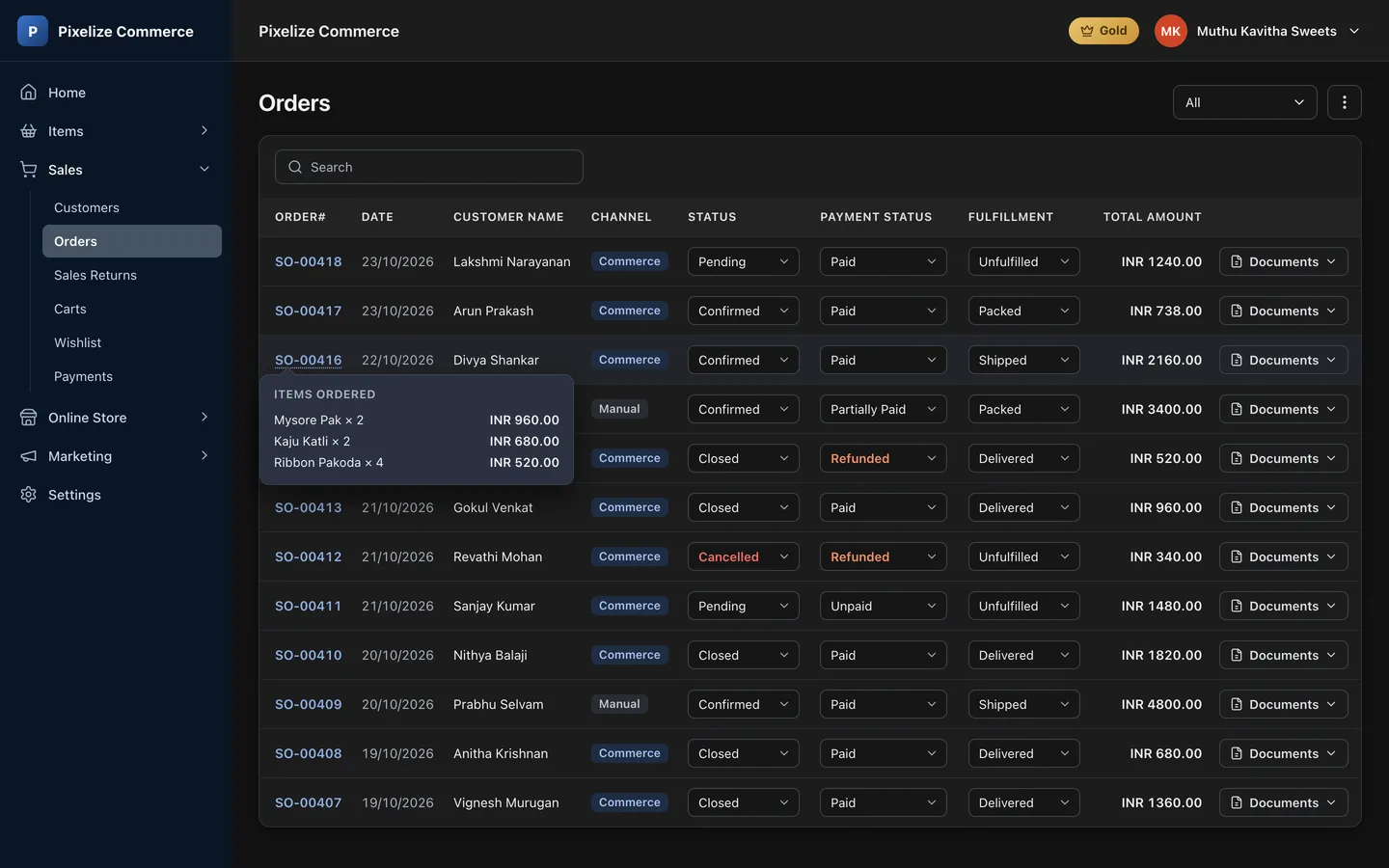The height and width of the screenshot is (868, 1389).
Task: Open order SO-00416 link
Action: point(308,360)
